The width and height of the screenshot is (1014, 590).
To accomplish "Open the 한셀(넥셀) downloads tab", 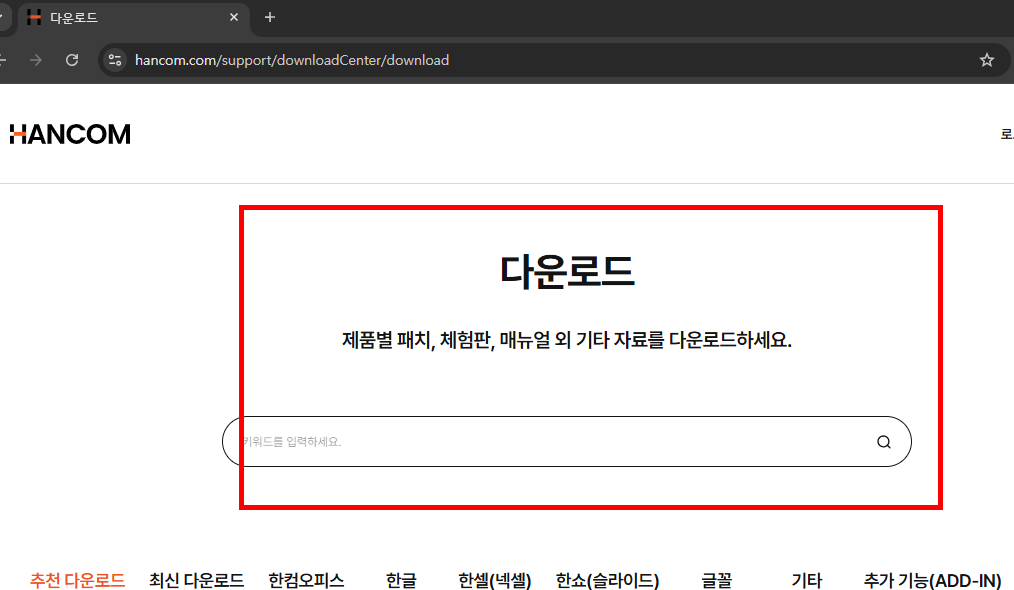I will pyautogui.click(x=493, y=580).
